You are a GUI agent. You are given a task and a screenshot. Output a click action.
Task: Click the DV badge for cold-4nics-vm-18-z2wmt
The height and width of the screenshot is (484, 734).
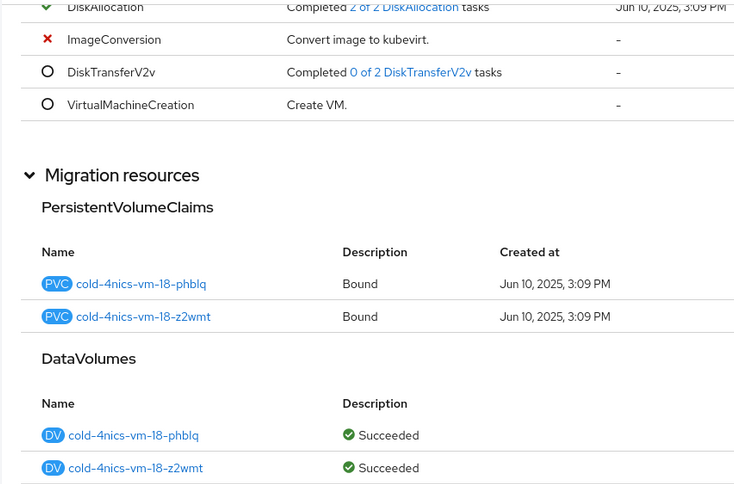pos(53,468)
